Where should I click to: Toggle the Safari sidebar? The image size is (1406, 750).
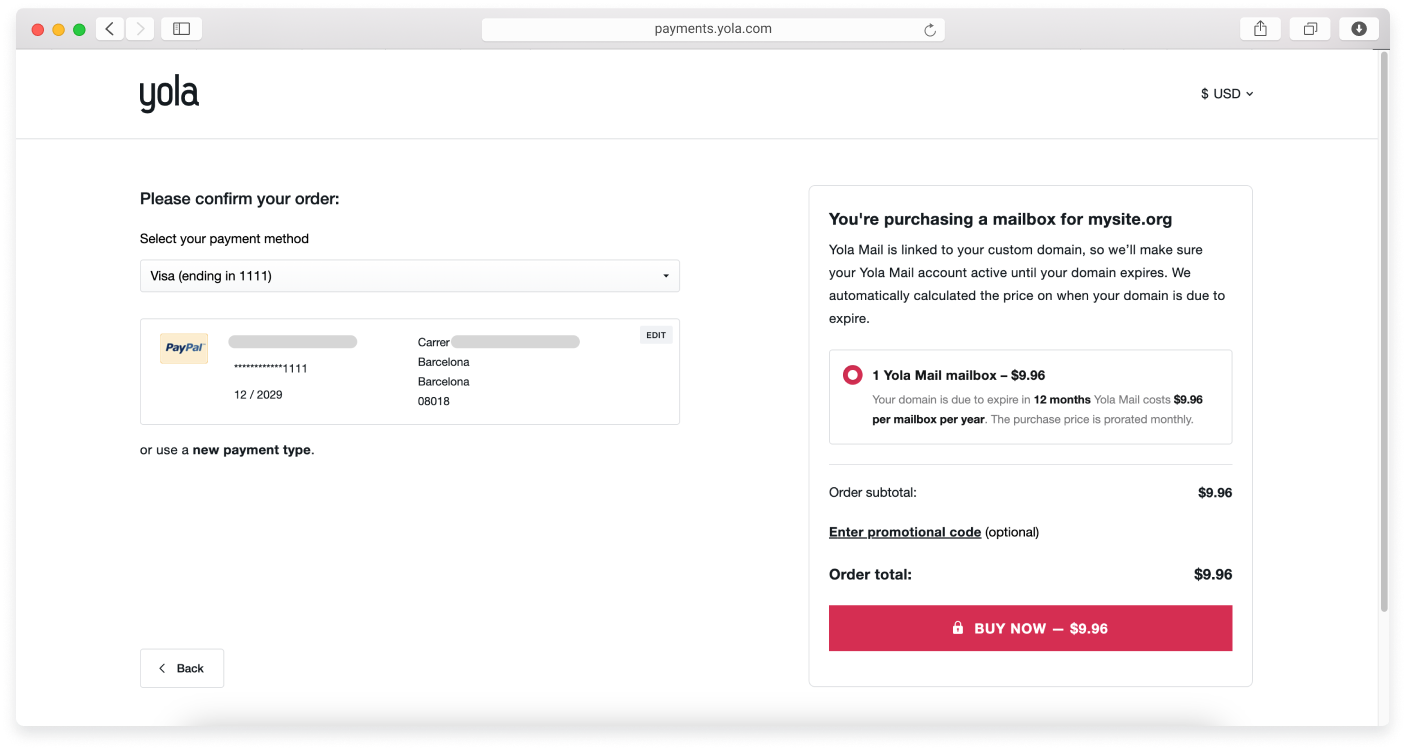coord(181,29)
